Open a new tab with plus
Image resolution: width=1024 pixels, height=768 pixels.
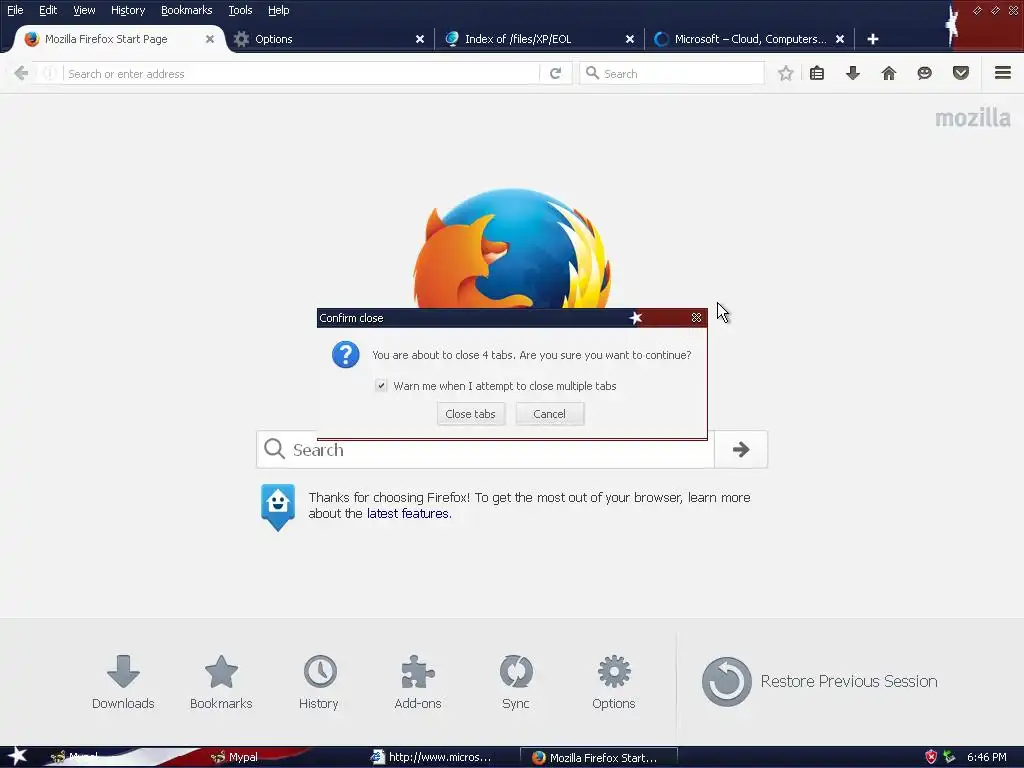pyautogui.click(x=872, y=39)
